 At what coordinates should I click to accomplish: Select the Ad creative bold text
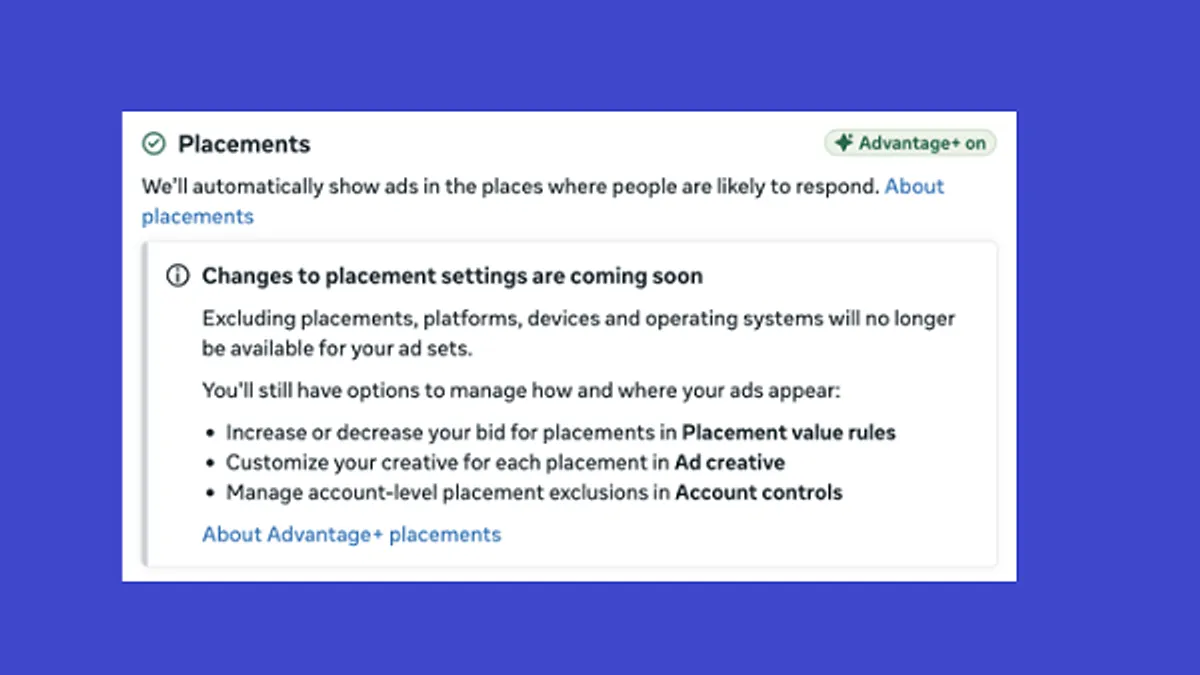[x=729, y=463]
